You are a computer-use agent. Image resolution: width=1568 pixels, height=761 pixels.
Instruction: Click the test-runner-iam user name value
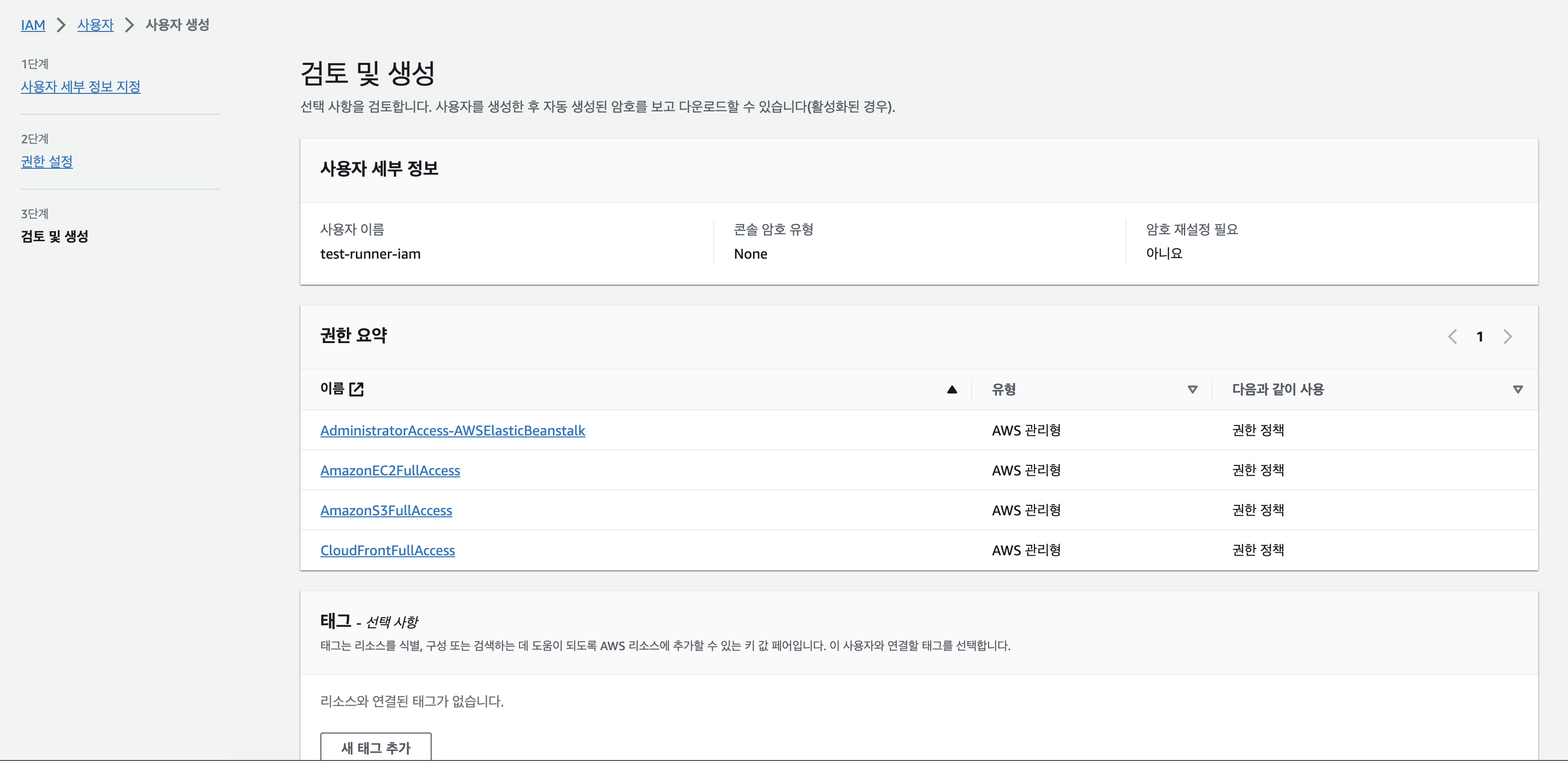point(370,254)
